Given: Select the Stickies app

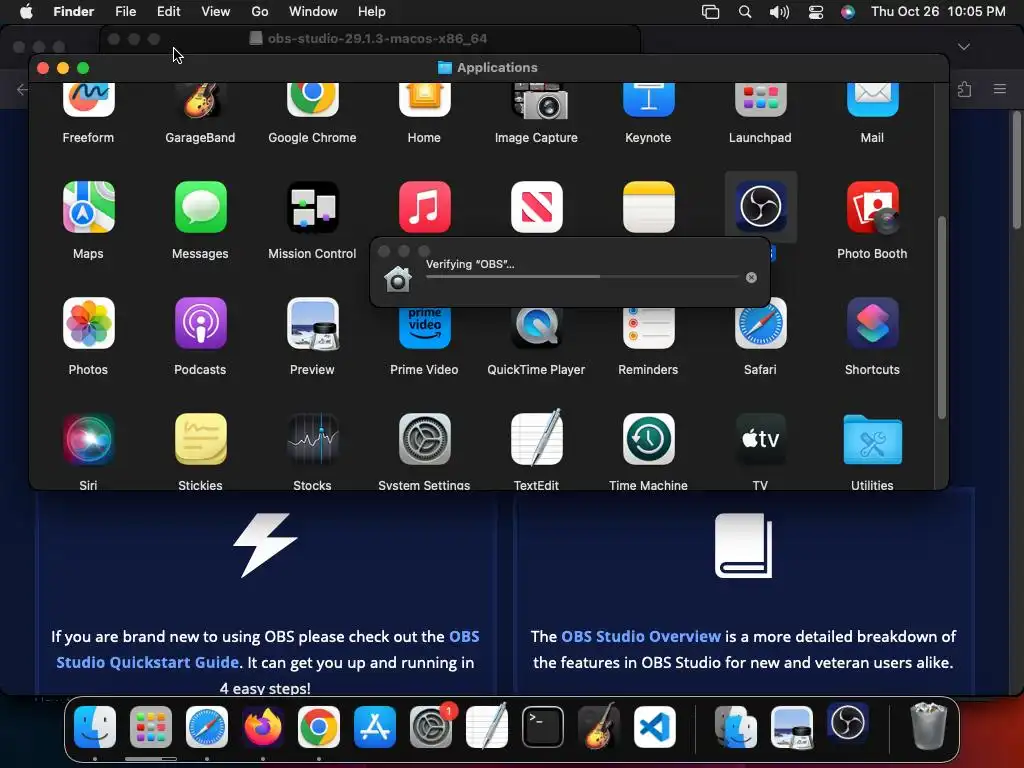Looking at the screenshot, I should coord(200,439).
